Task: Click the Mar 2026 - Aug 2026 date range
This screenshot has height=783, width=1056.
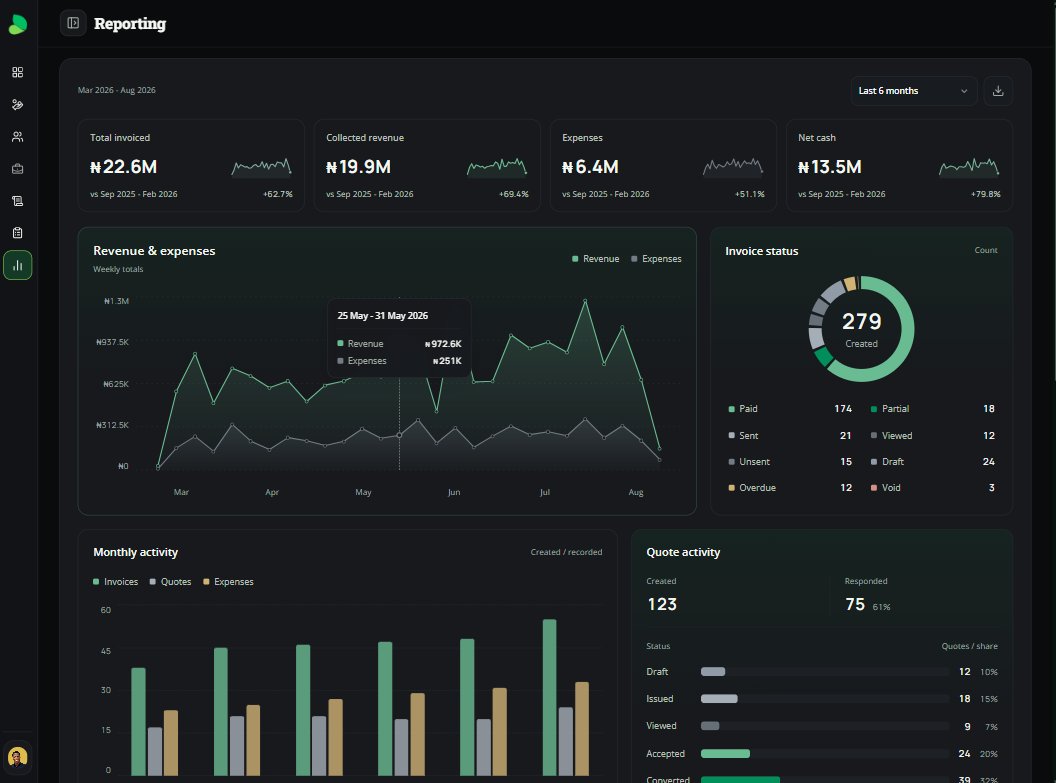Action: tap(117, 90)
